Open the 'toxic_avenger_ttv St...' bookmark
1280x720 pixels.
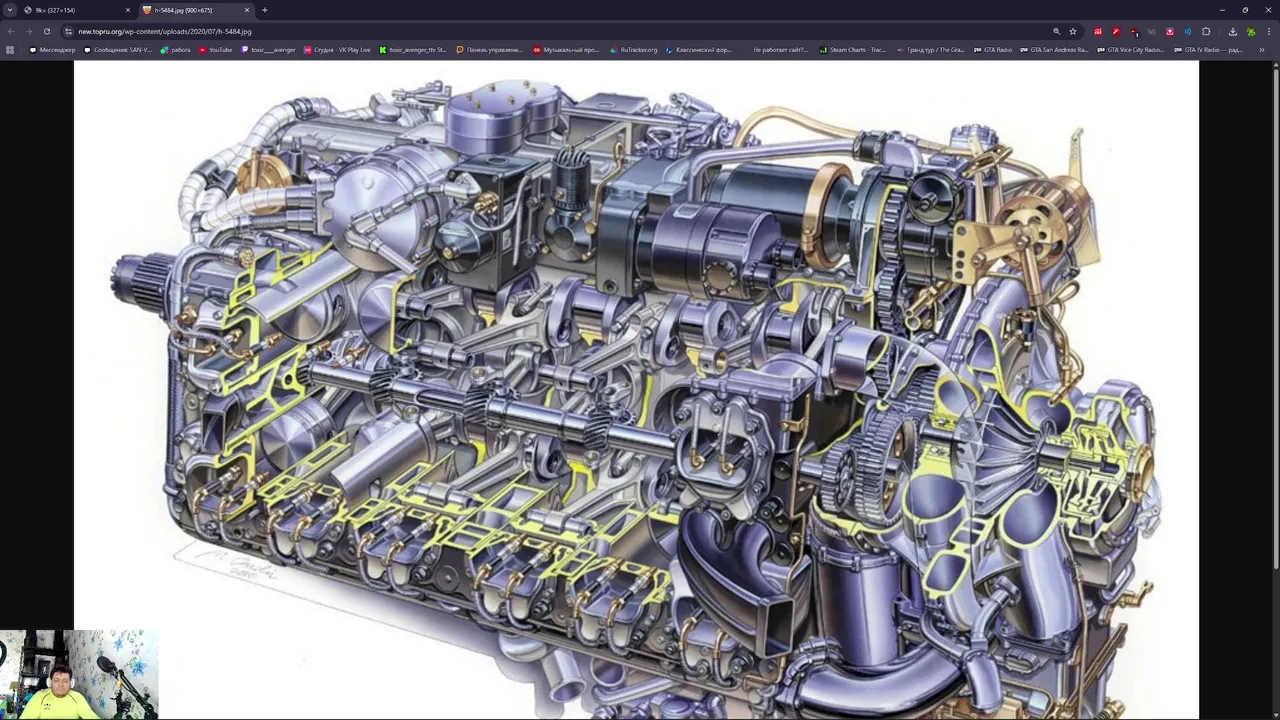(413, 50)
